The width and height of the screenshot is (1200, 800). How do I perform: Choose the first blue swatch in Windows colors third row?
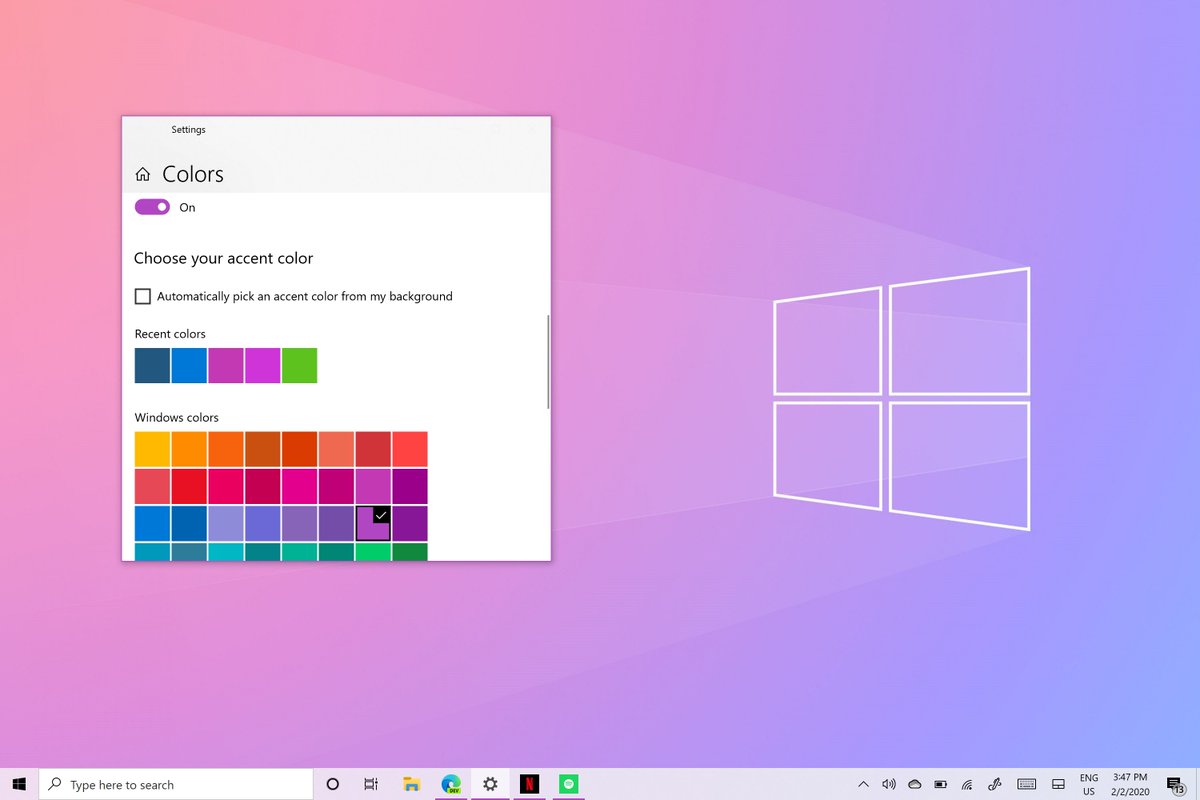coord(152,523)
